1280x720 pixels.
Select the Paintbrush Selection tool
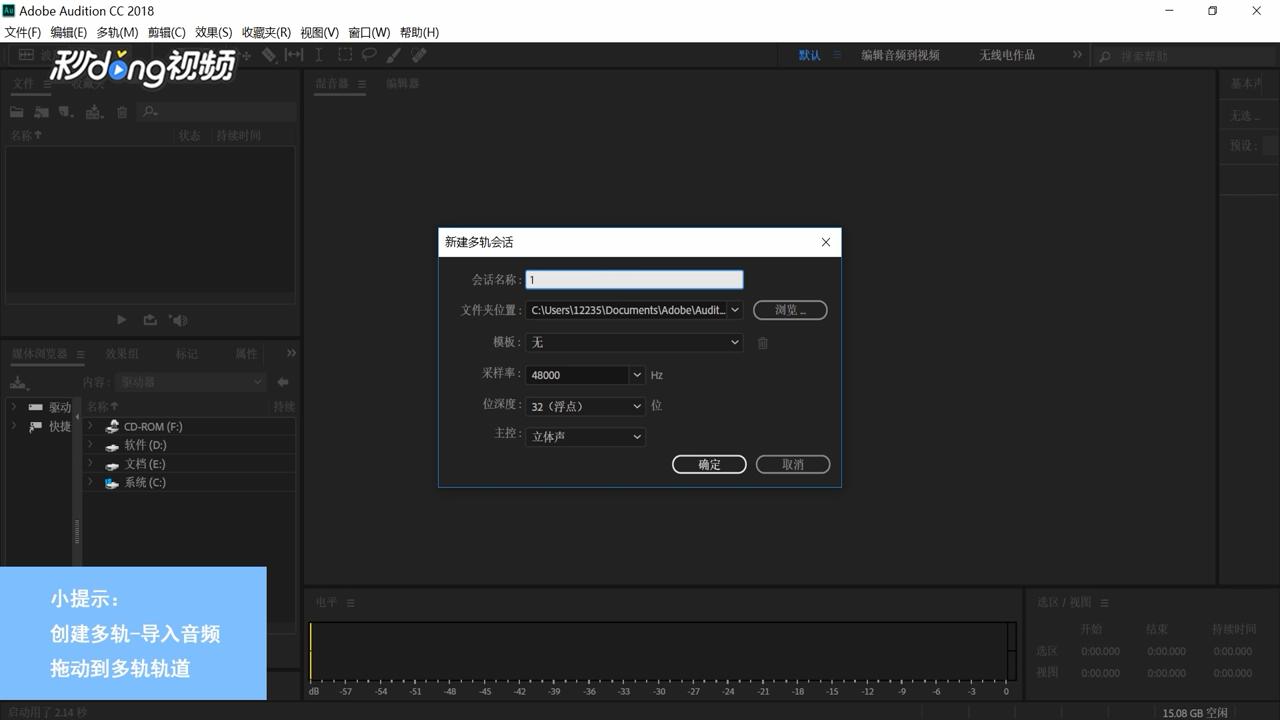pyautogui.click(x=394, y=55)
